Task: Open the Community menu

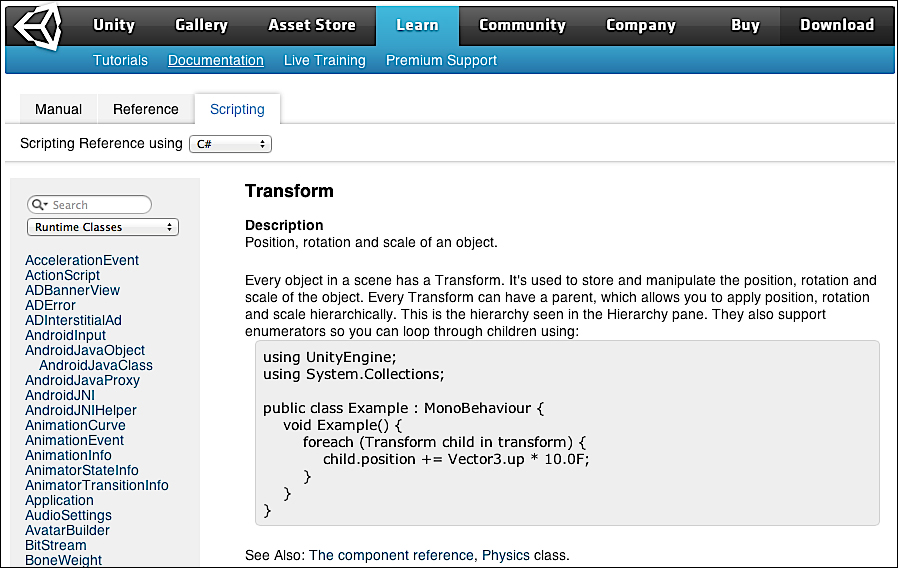Action: (522, 25)
